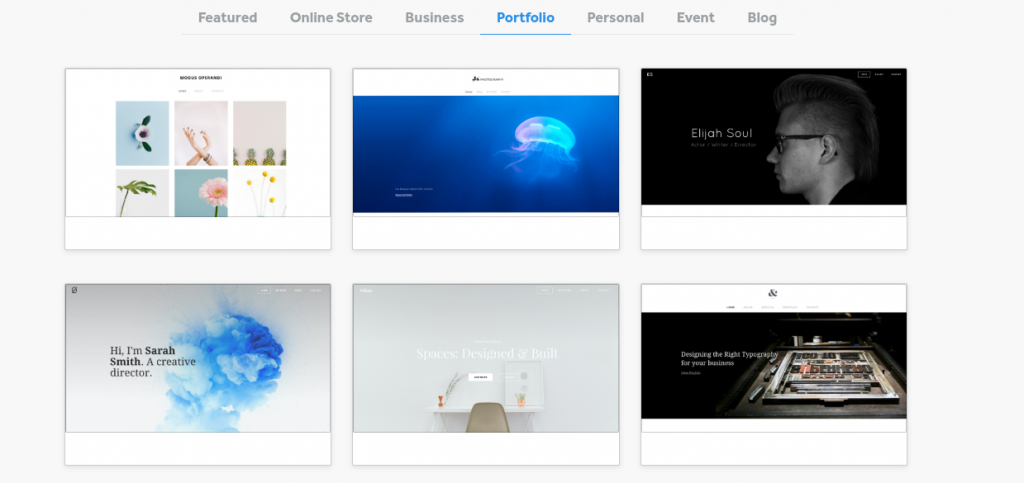Select the Elijah Soul dark template
The height and width of the screenshot is (483, 1024).
click(x=774, y=159)
